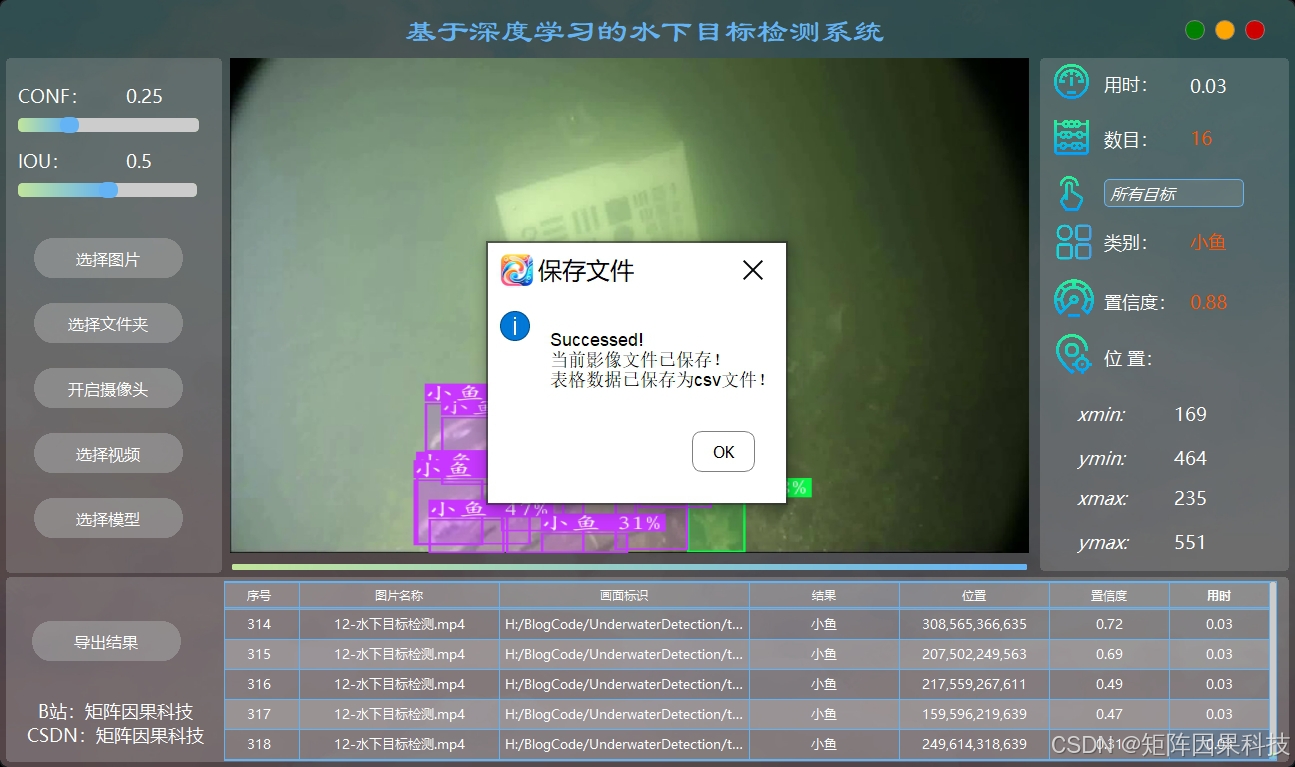Click the ymax value 551
Image resolution: width=1295 pixels, height=767 pixels.
click(x=1190, y=542)
